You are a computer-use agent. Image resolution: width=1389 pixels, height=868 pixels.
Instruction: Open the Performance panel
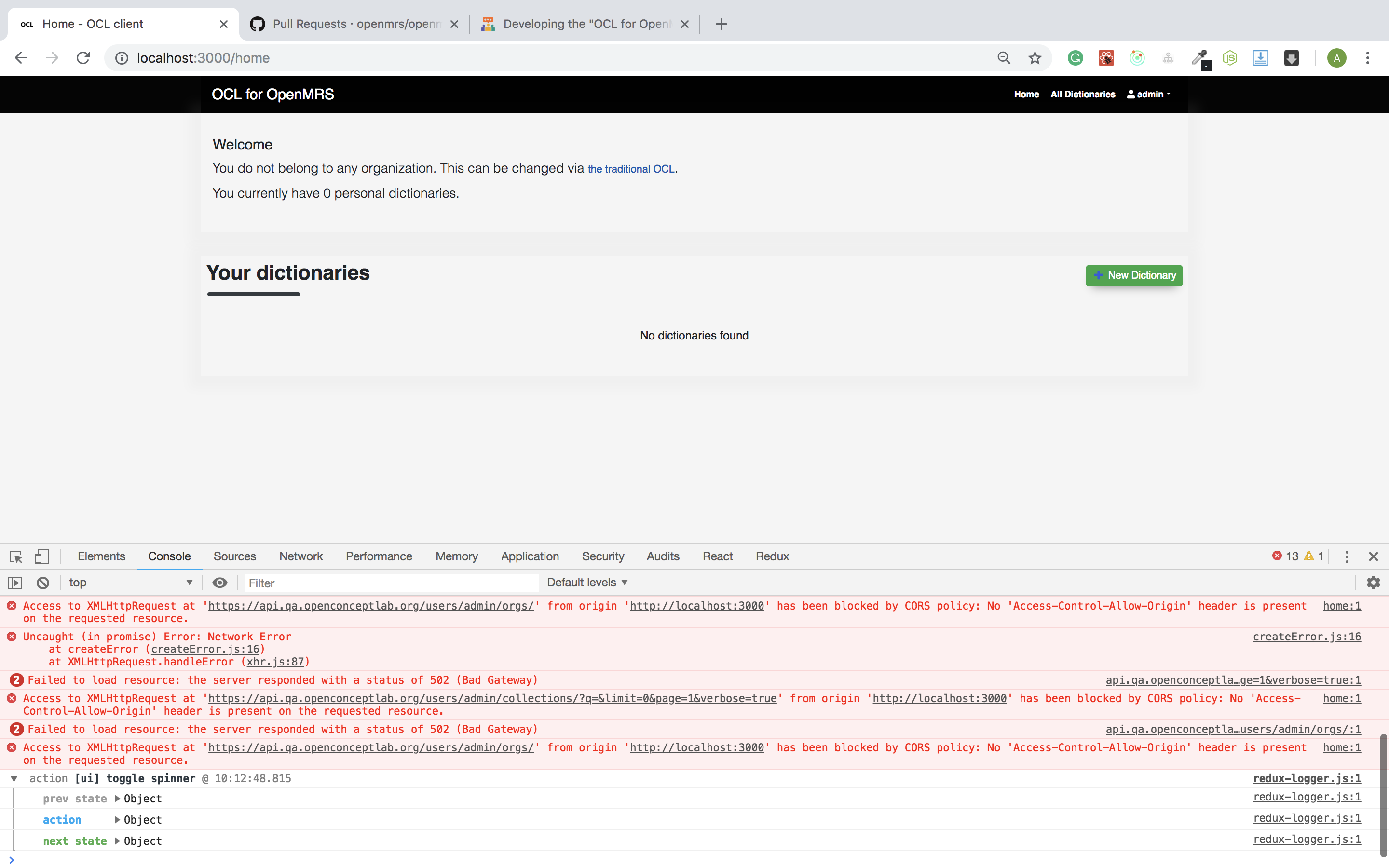tap(379, 556)
